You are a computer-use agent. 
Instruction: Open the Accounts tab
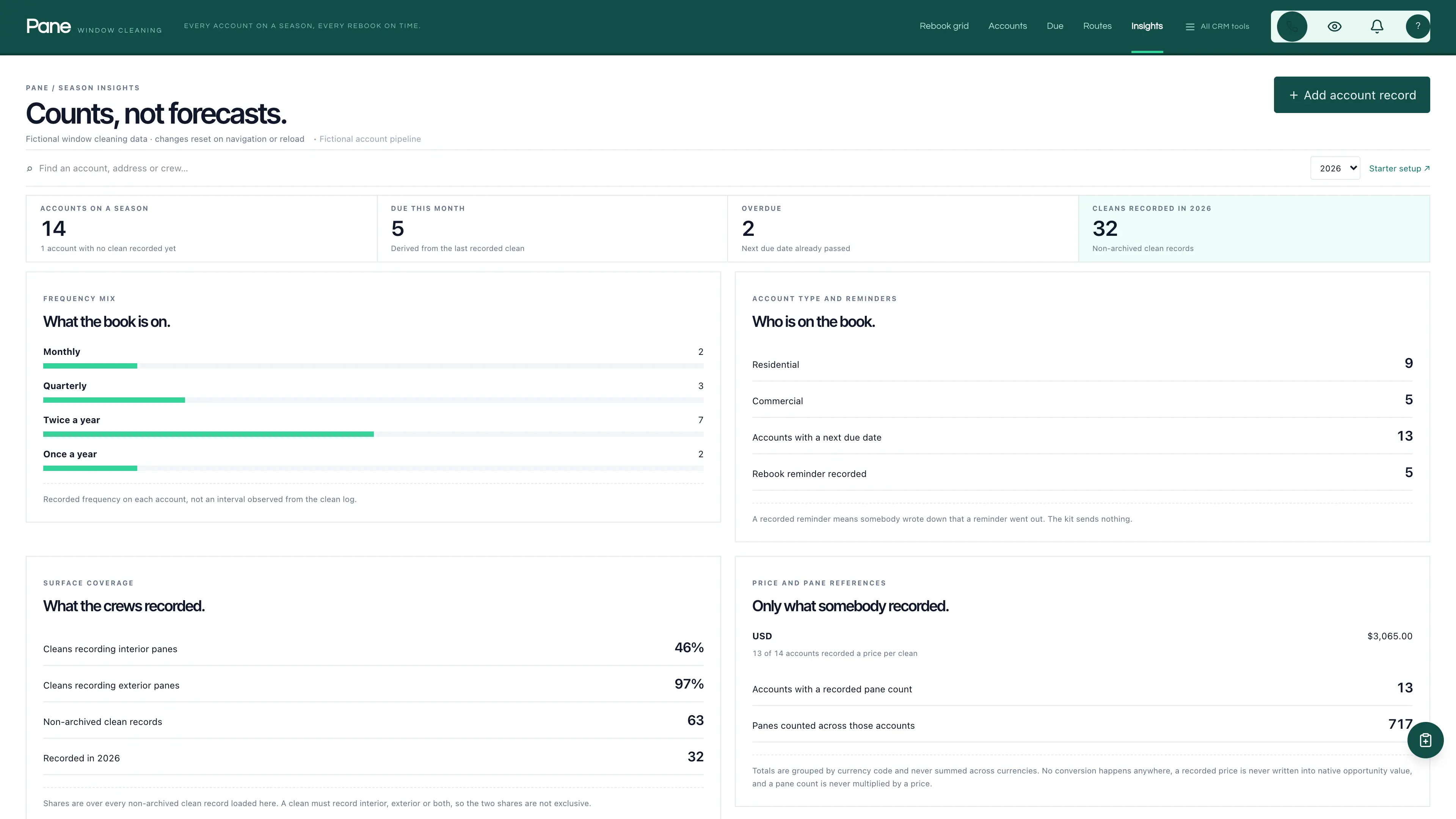click(1007, 26)
